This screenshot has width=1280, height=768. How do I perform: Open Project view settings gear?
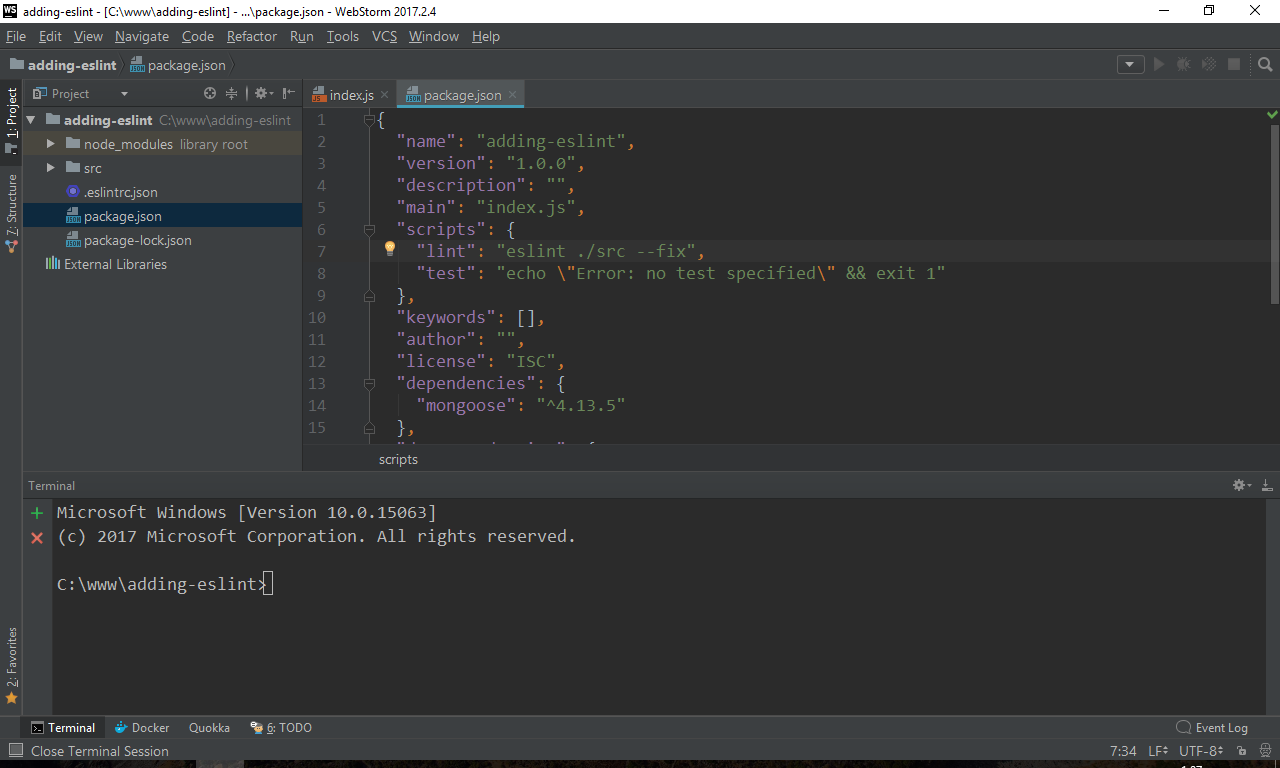tap(260, 93)
